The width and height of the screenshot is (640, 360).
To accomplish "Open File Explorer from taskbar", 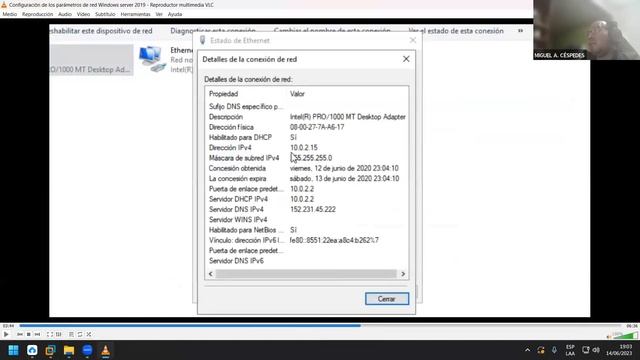I will [69, 350].
